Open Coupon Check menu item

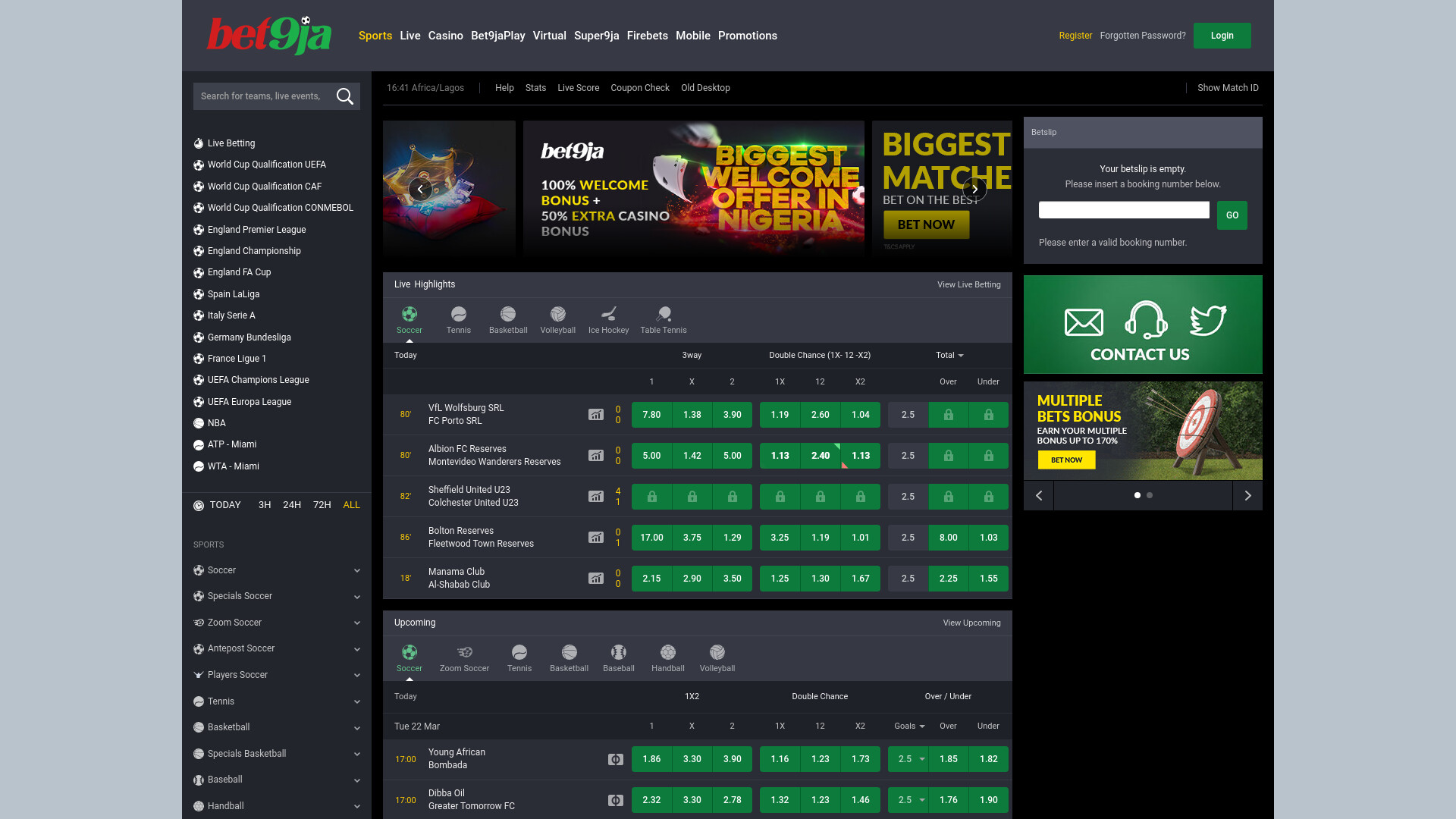tap(640, 88)
